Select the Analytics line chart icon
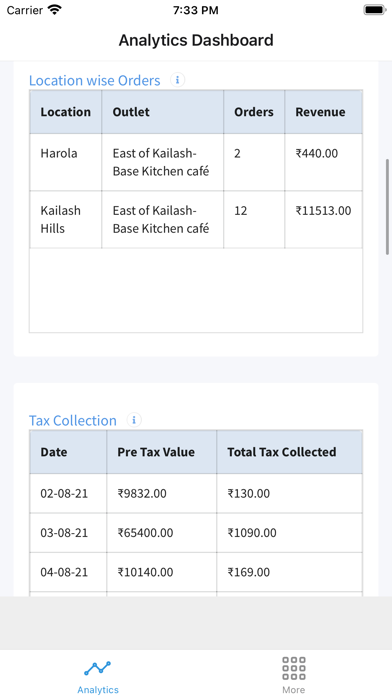The width and height of the screenshot is (392, 696). (x=98, y=667)
